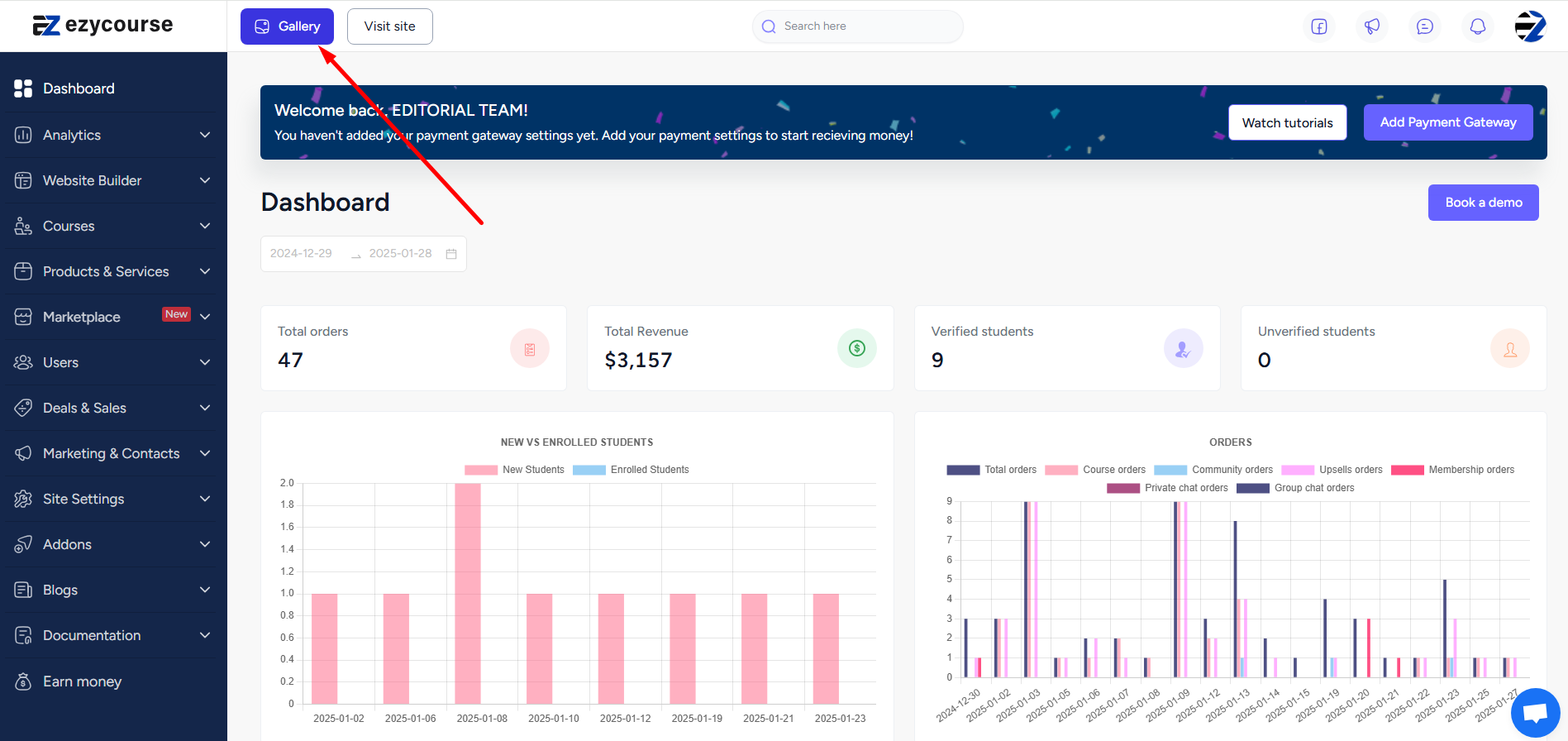
Task: Toggle Private chat orders legend series
Action: click(x=1167, y=488)
